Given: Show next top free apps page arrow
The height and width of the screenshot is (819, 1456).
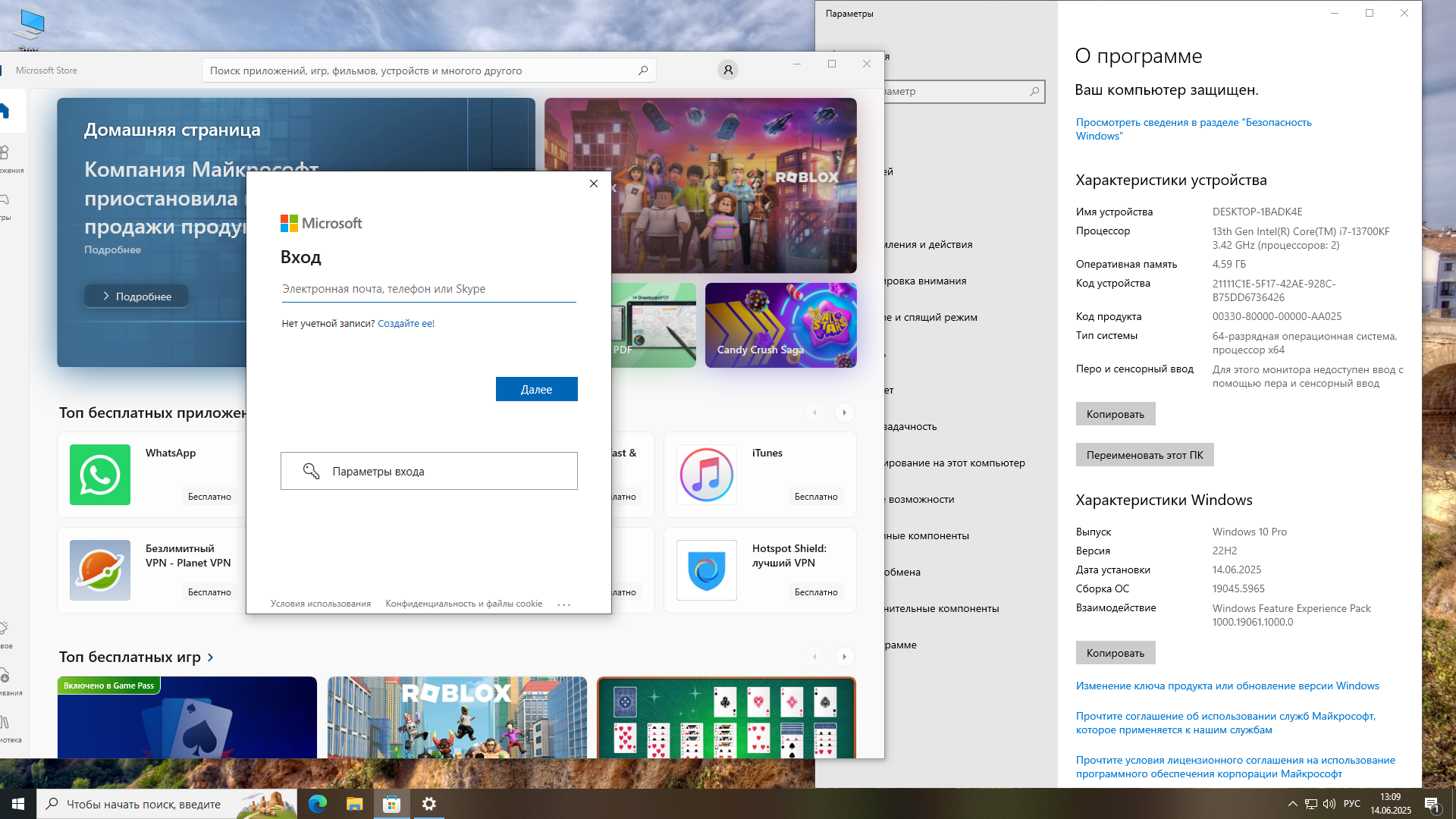Looking at the screenshot, I should [845, 413].
